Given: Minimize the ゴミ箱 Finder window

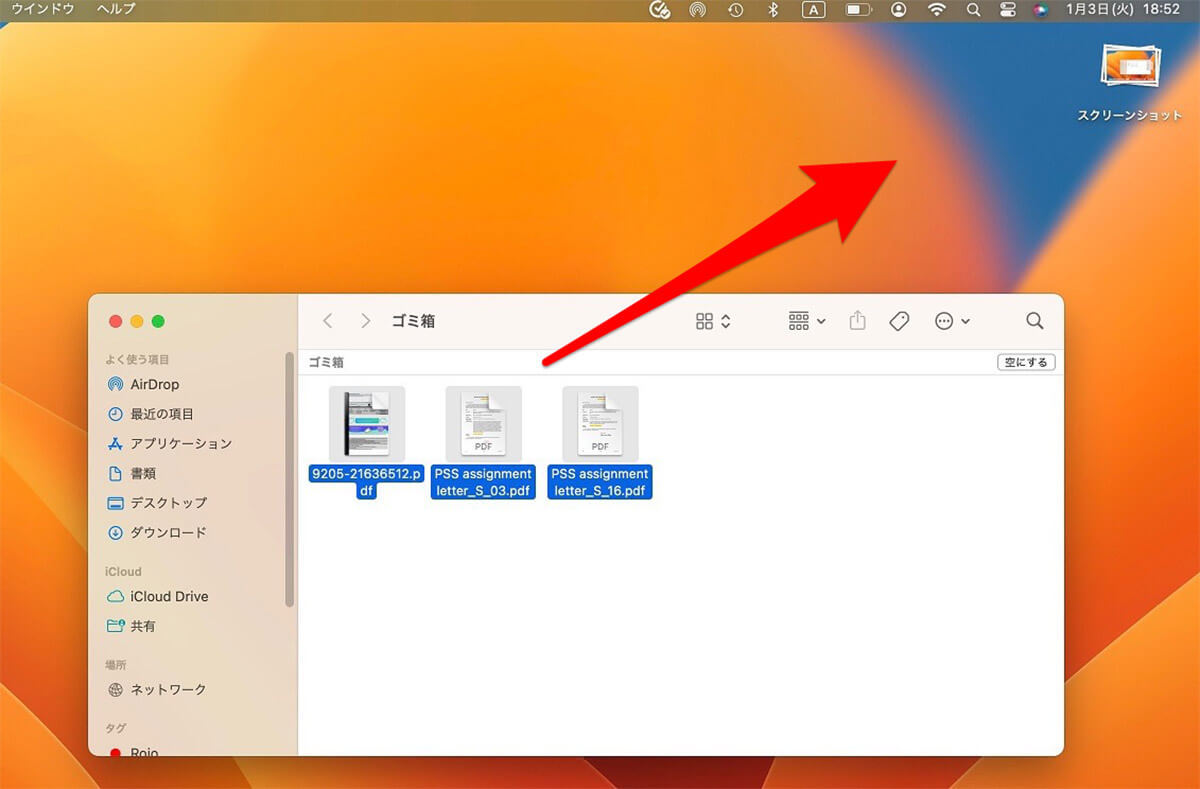Looking at the screenshot, I should (x=137, y=321).
